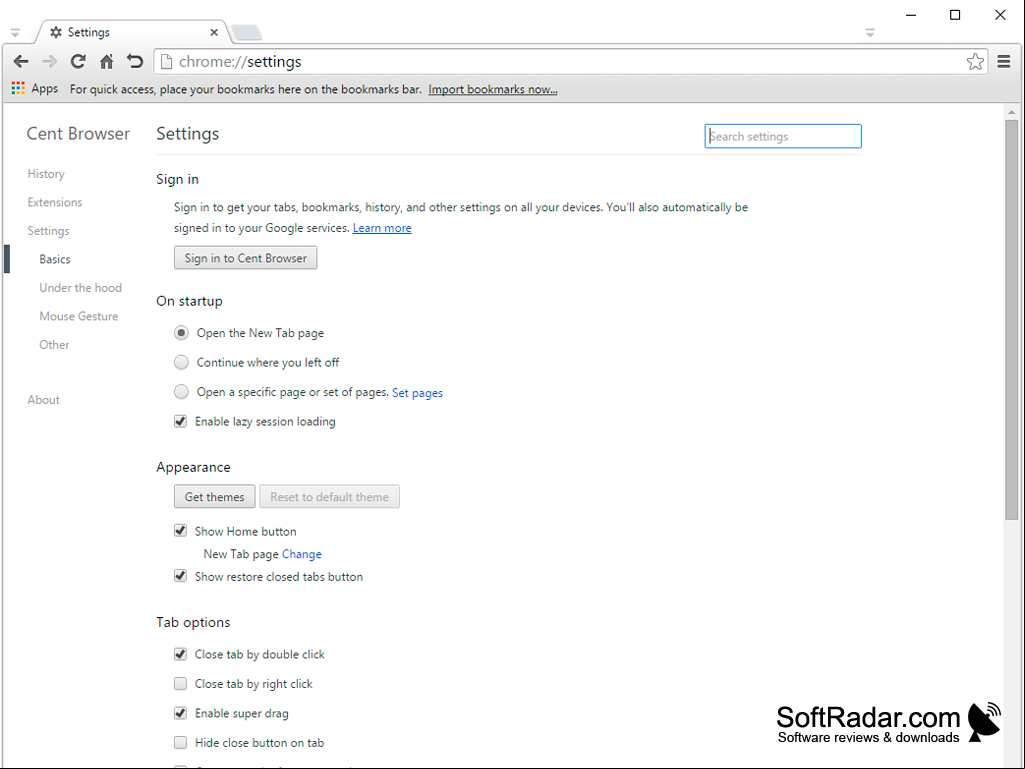Minimize the browser window
1025x769 pixels.
pos(911,15)
